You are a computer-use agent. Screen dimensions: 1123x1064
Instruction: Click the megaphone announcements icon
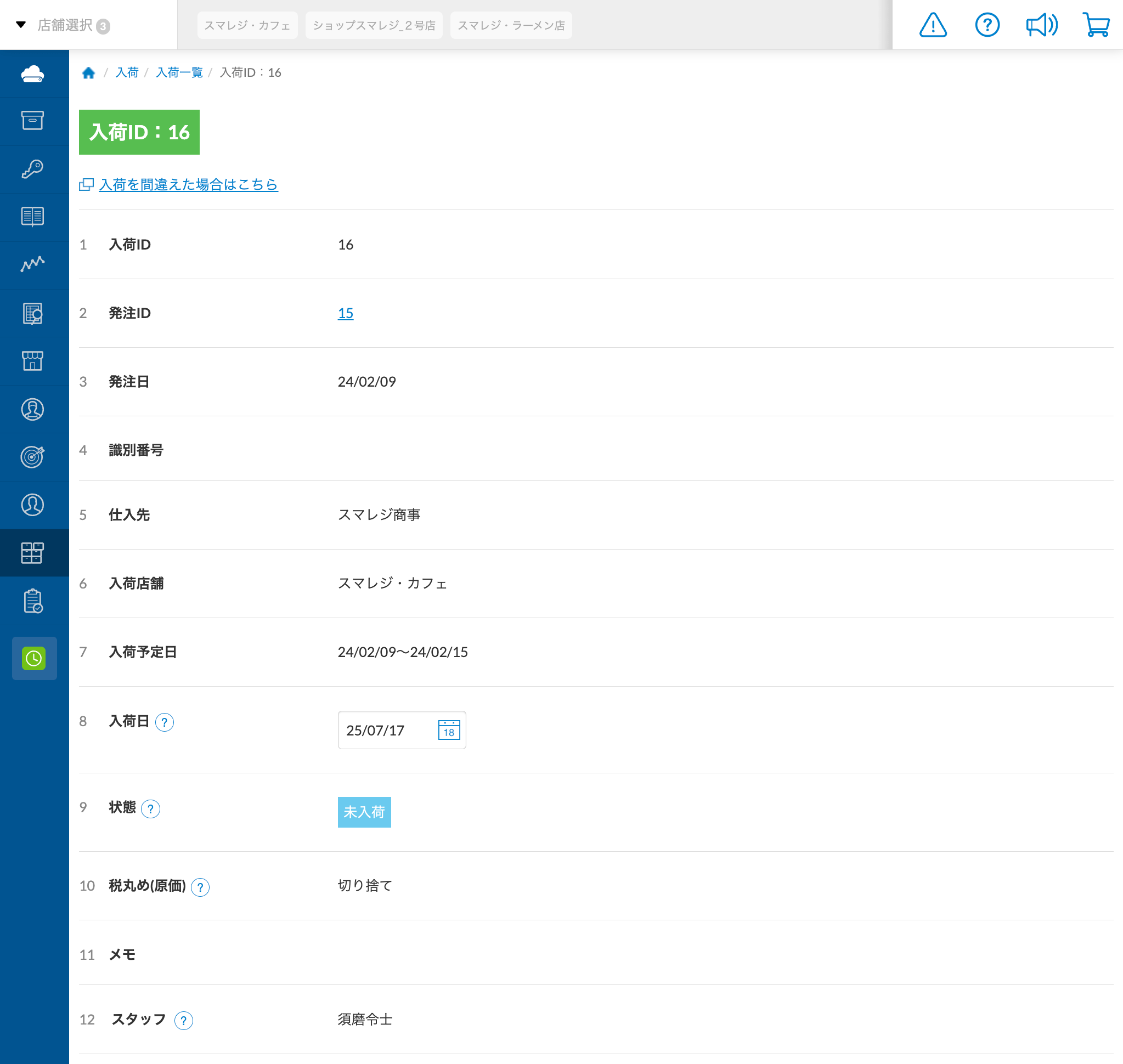(1041, 26)
